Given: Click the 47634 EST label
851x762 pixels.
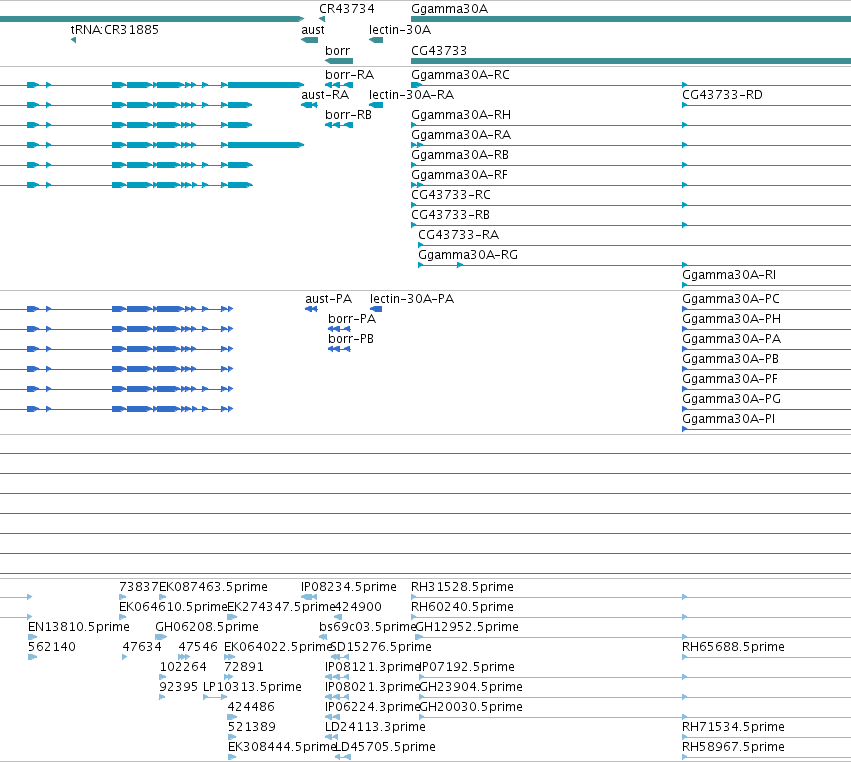Looking at the screenshot, I should (x=142, y=647).
